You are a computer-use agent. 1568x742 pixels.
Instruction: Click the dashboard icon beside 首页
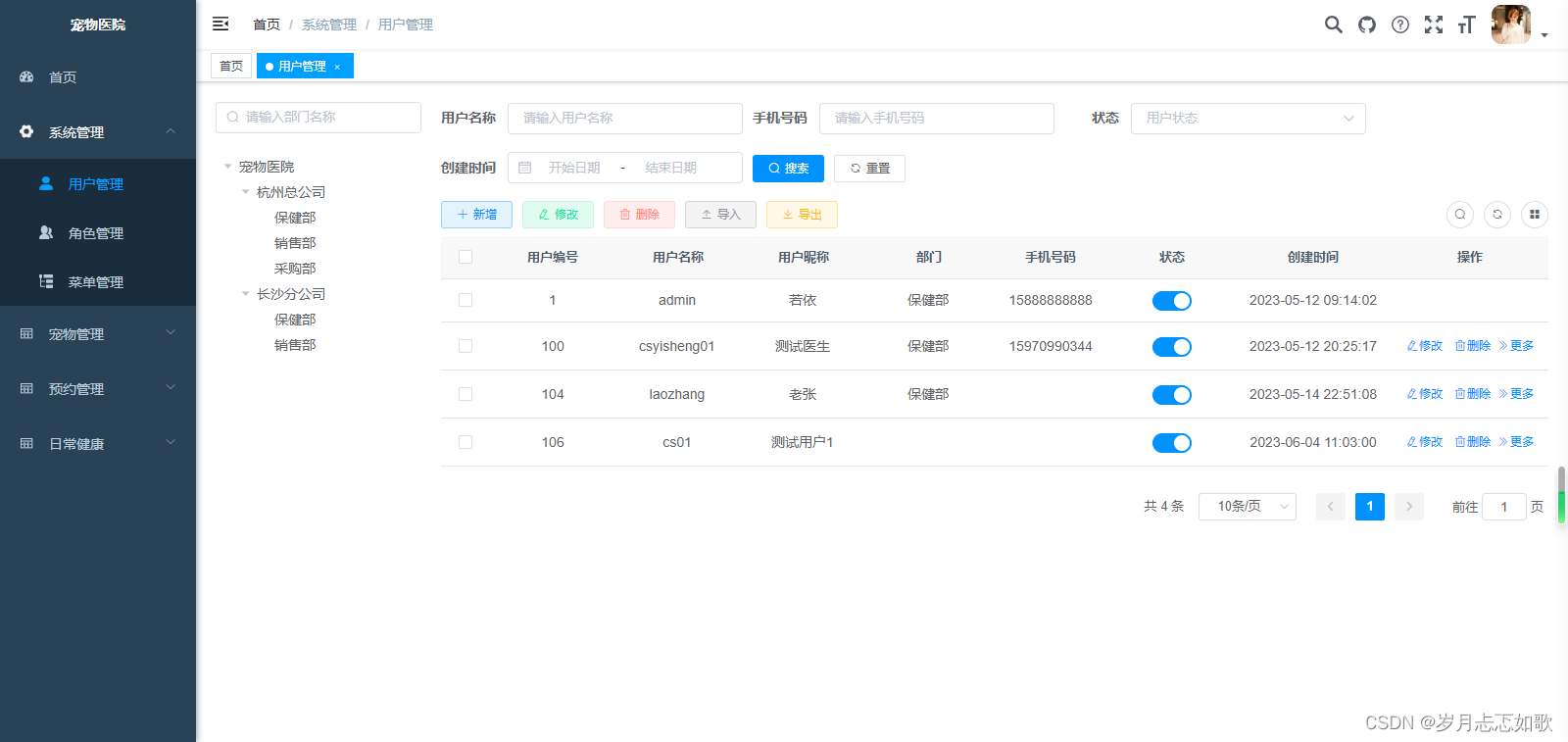pyautogui.click(x=26, y=76)
